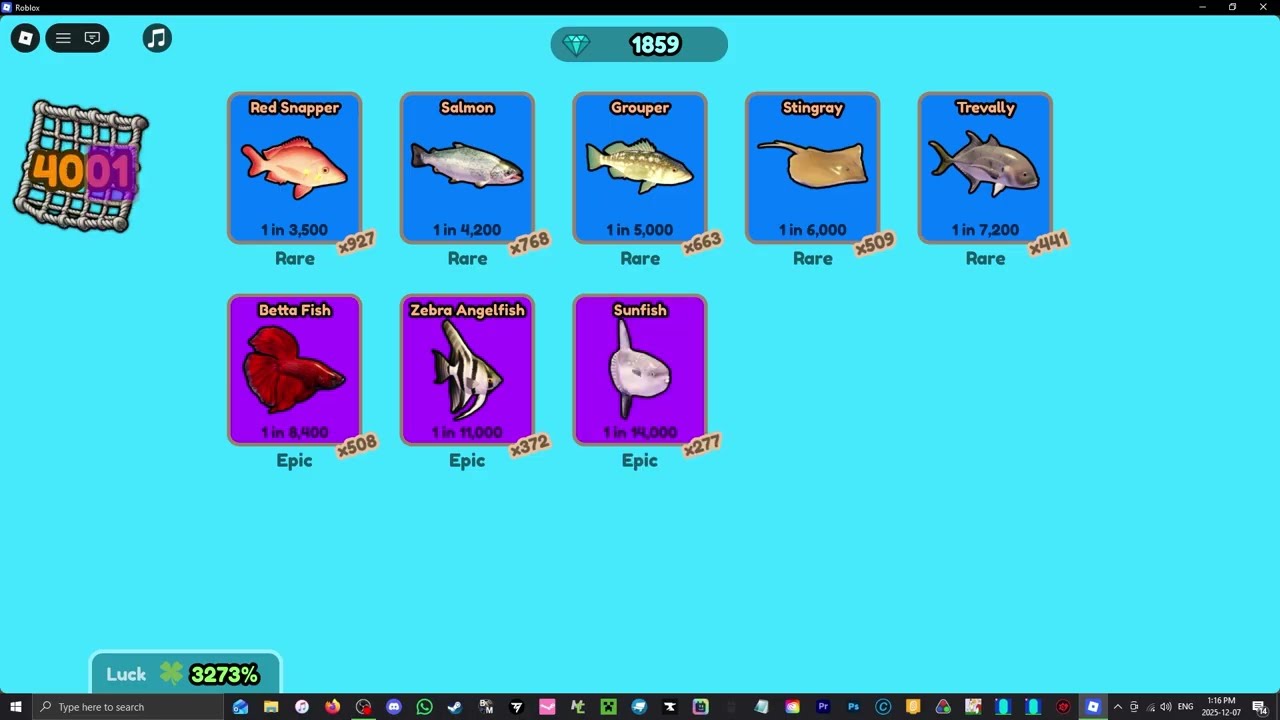Viewport: 1280px width, 720px height.
Task: Click the 1859 gem counter value
Action: coord(655,44)
